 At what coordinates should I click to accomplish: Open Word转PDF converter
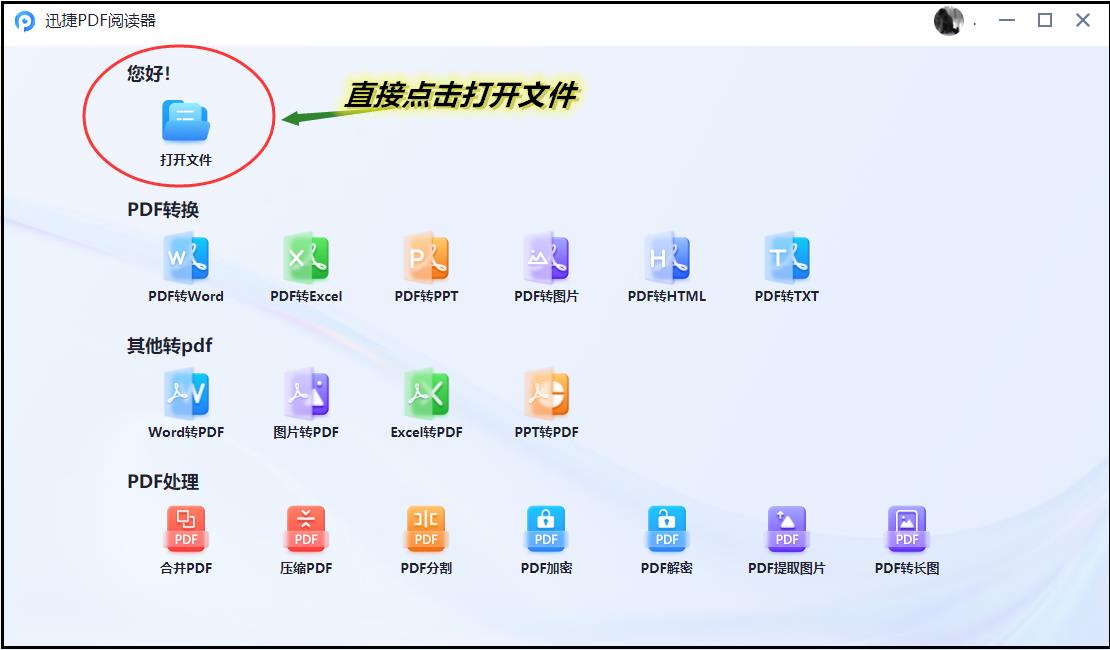pyautogui.click(x=186, y=394)
